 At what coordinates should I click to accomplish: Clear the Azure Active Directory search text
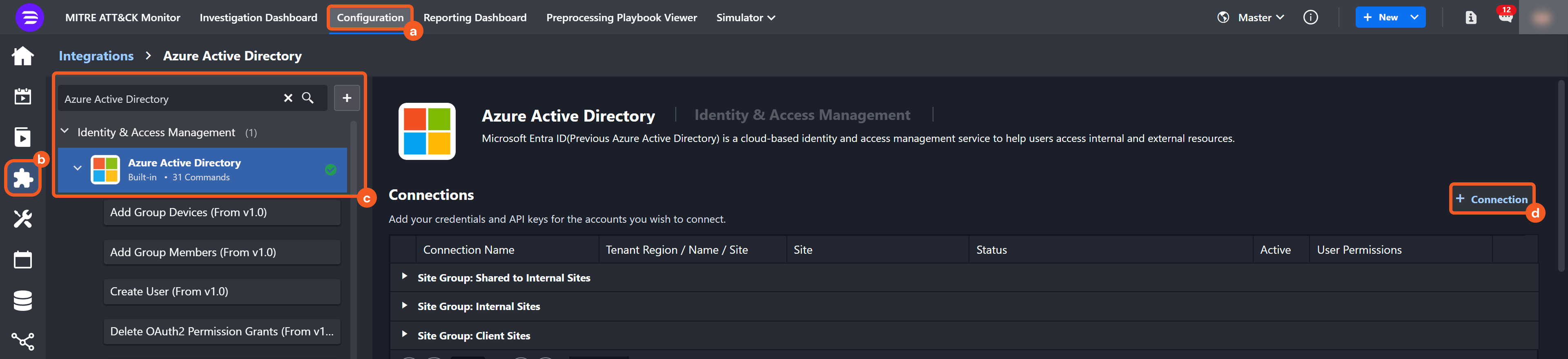coord(288,98)
